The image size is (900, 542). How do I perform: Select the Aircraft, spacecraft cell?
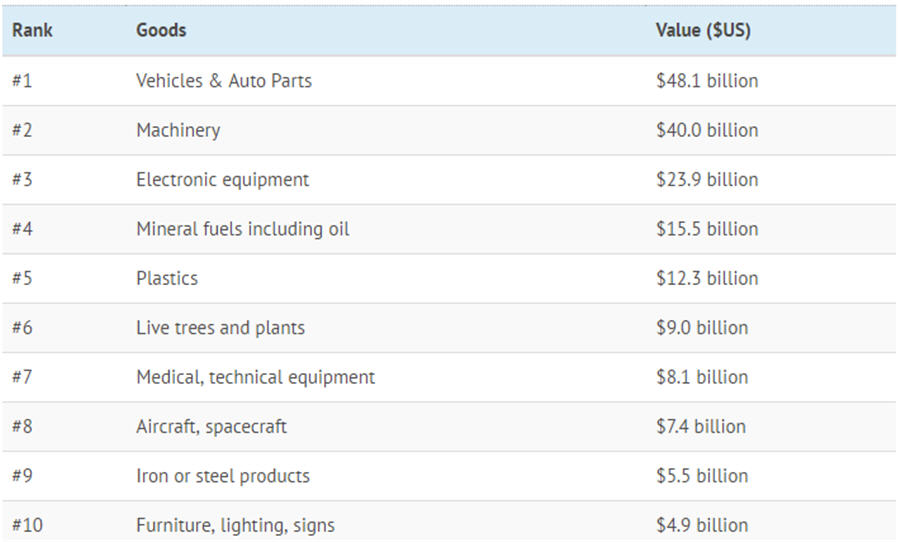[x=211, y=427]
